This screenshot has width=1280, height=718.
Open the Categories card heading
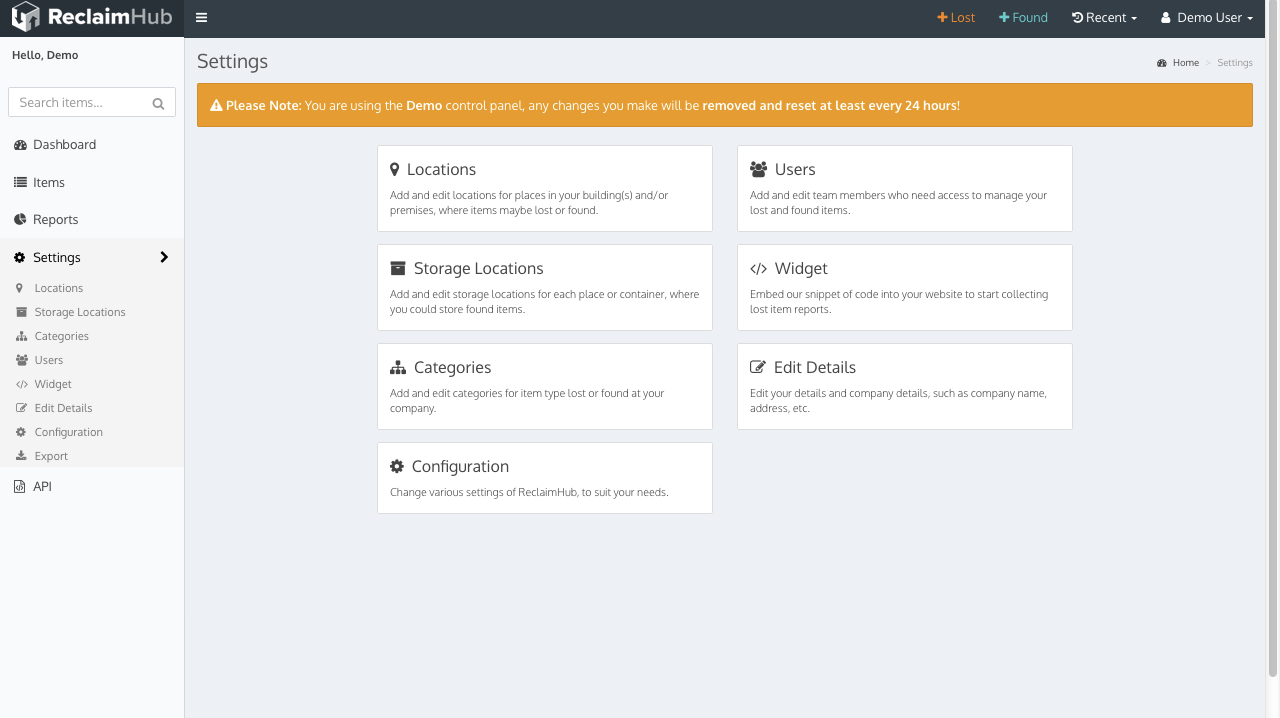click(452, 368)
